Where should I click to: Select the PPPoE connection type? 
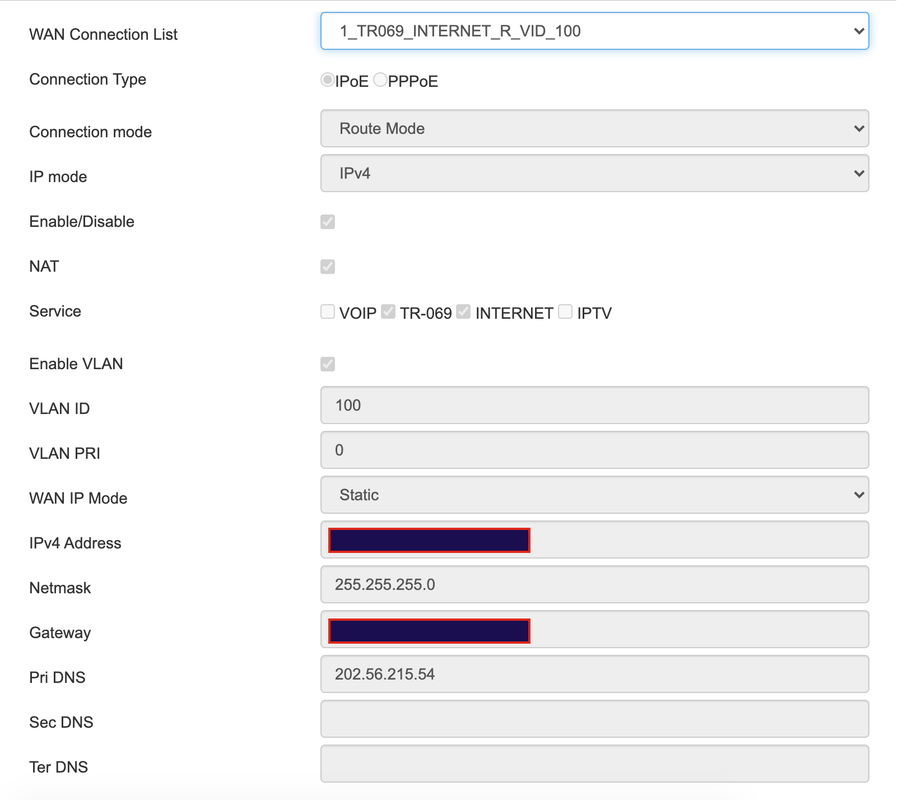[x=380, y=80]
